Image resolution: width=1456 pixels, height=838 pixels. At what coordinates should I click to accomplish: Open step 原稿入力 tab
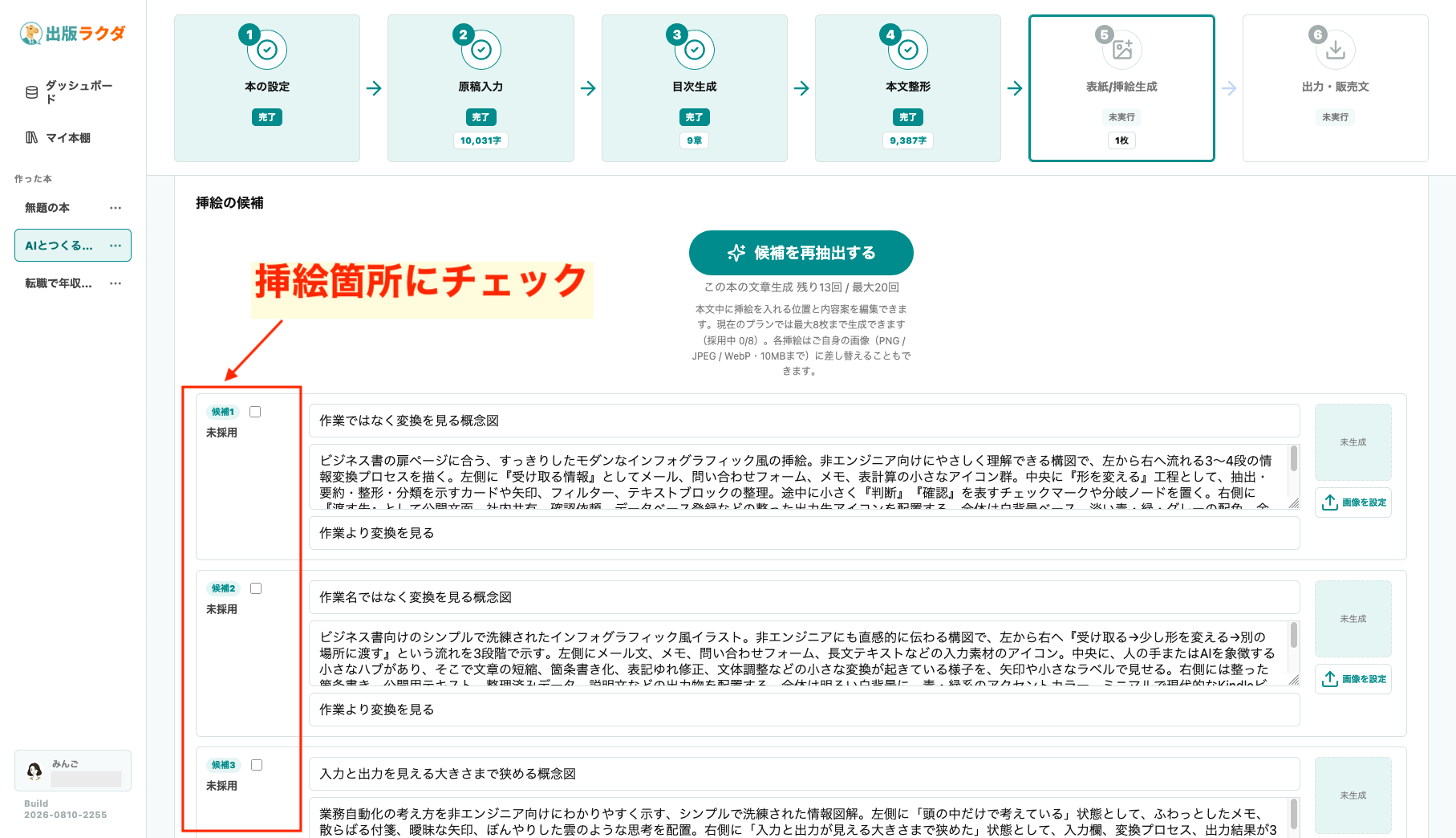(x=481, y=88)
